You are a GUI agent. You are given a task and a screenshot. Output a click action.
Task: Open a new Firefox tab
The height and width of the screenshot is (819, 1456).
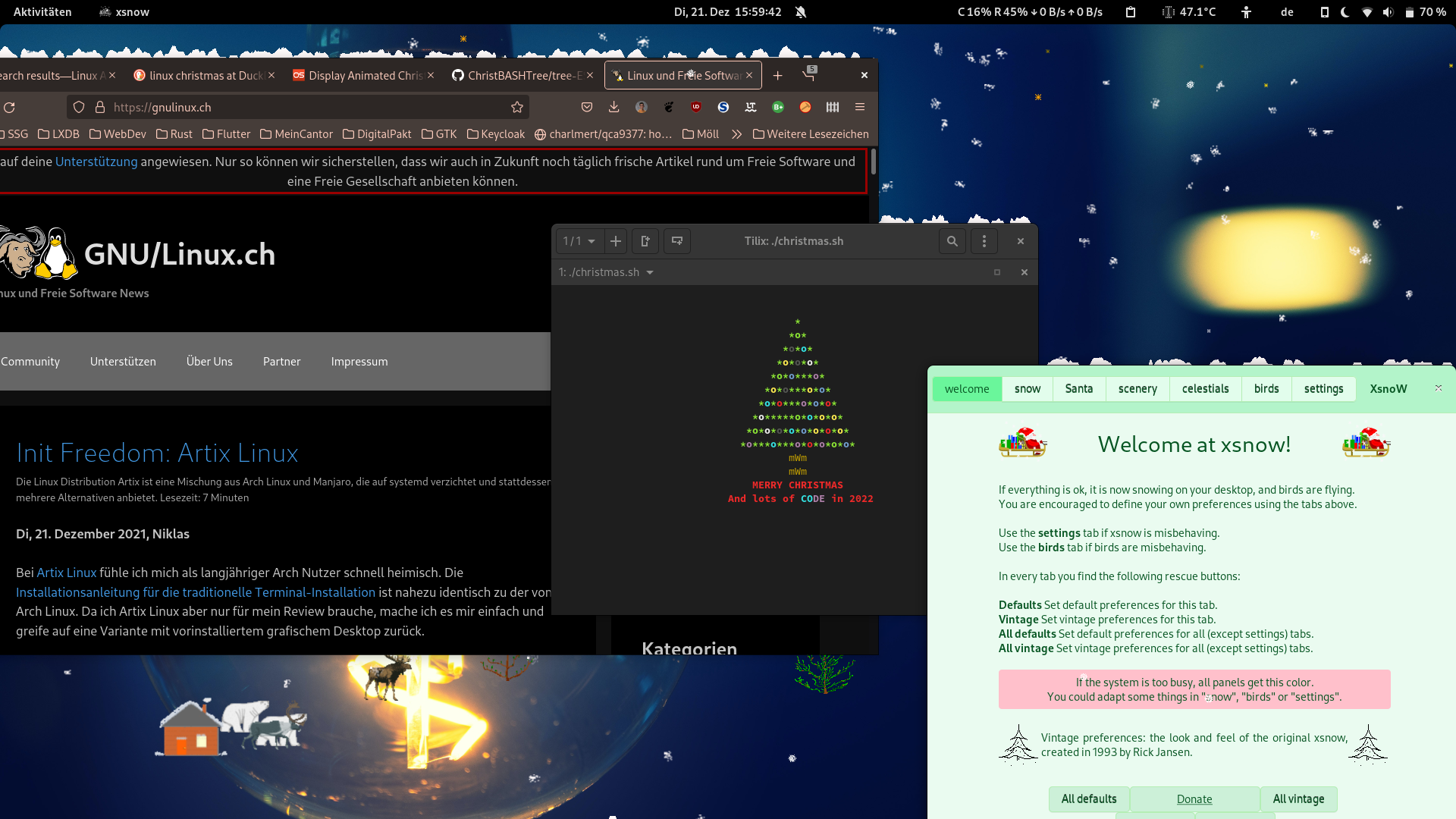tap(777, 76)
